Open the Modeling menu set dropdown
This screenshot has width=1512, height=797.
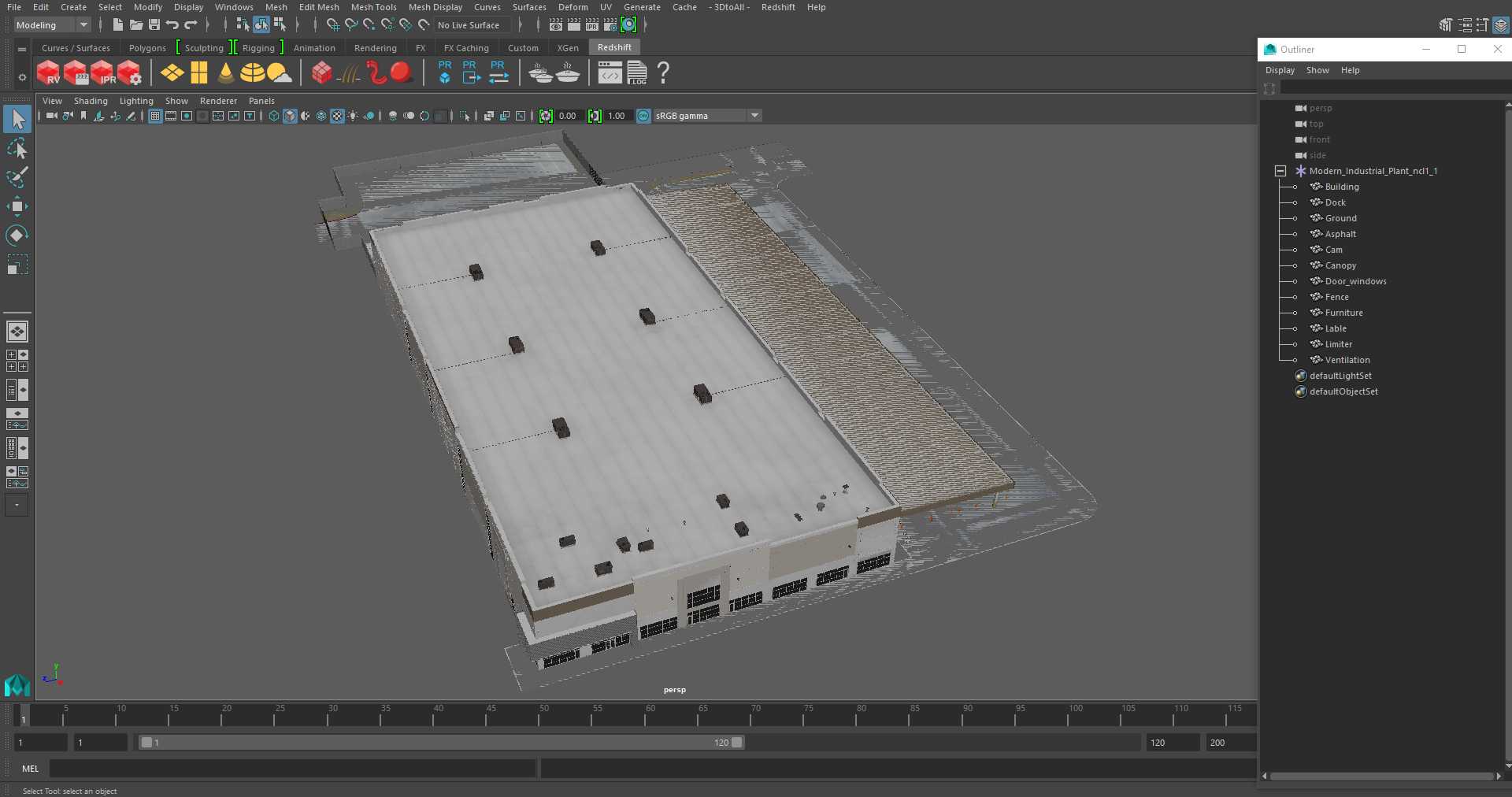(53, 25)
